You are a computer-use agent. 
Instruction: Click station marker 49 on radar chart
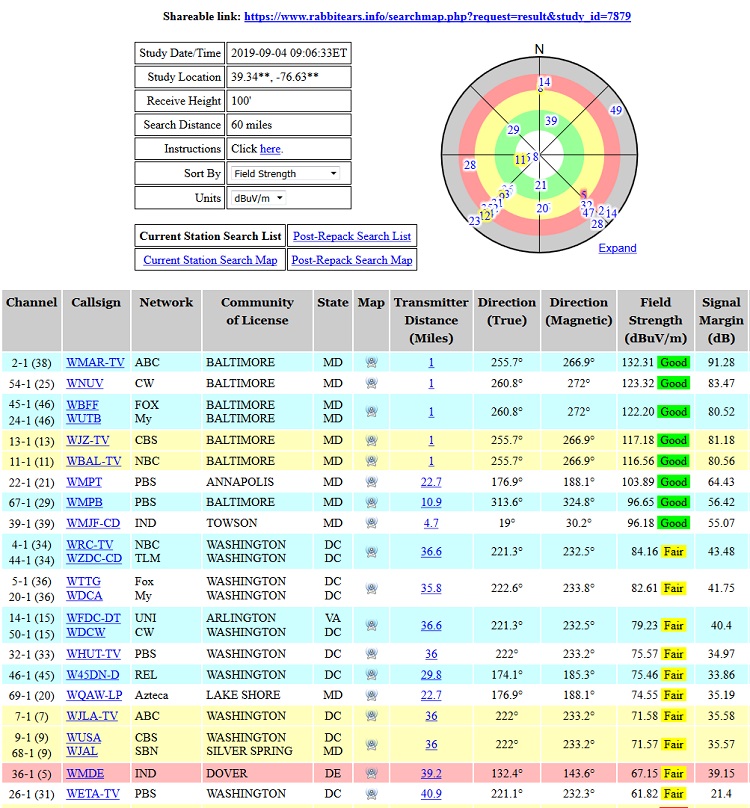click(616, 110)
